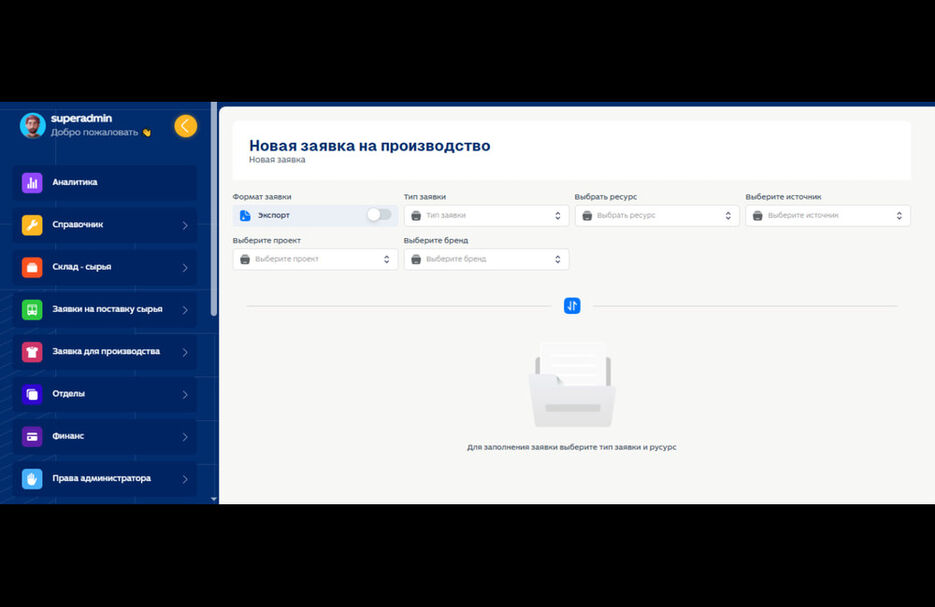Click the purple Аналитика chart icon

[x=32, y=182]
